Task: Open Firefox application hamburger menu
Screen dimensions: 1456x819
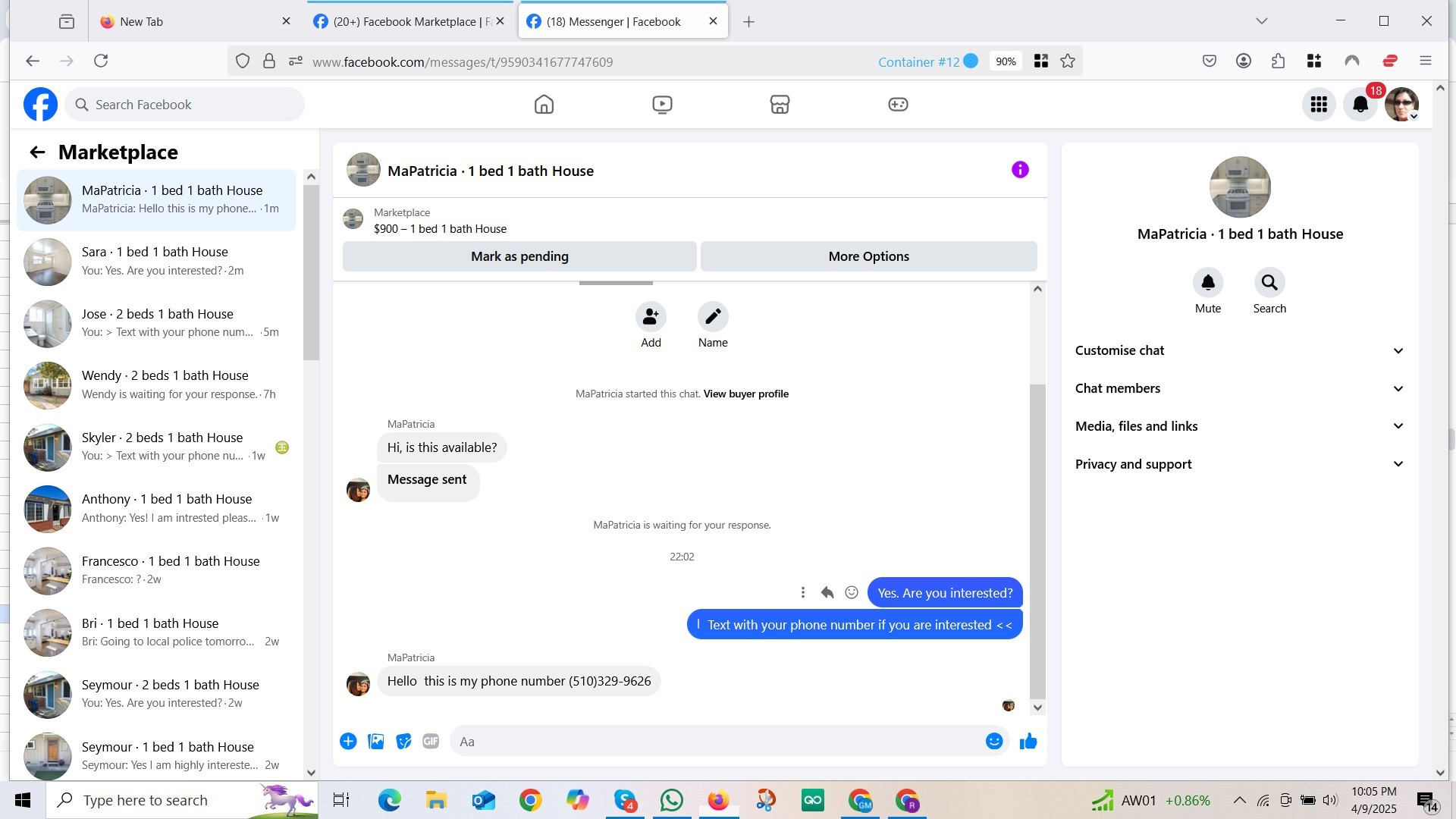Action: [1426, 61]
